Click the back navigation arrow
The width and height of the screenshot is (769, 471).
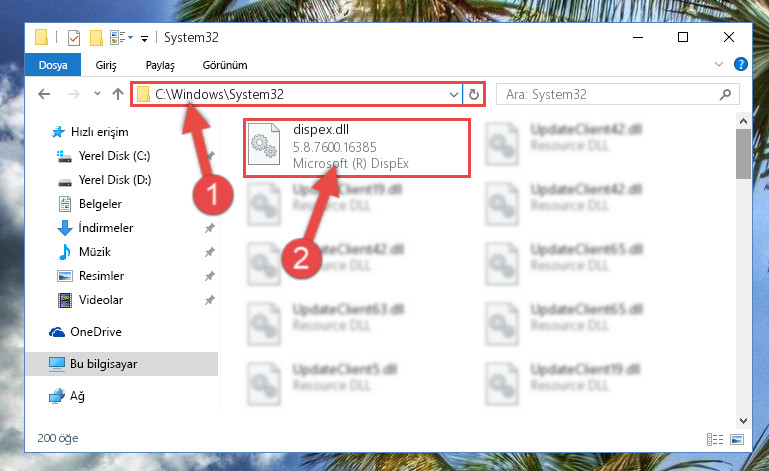(x=44, y=94)
